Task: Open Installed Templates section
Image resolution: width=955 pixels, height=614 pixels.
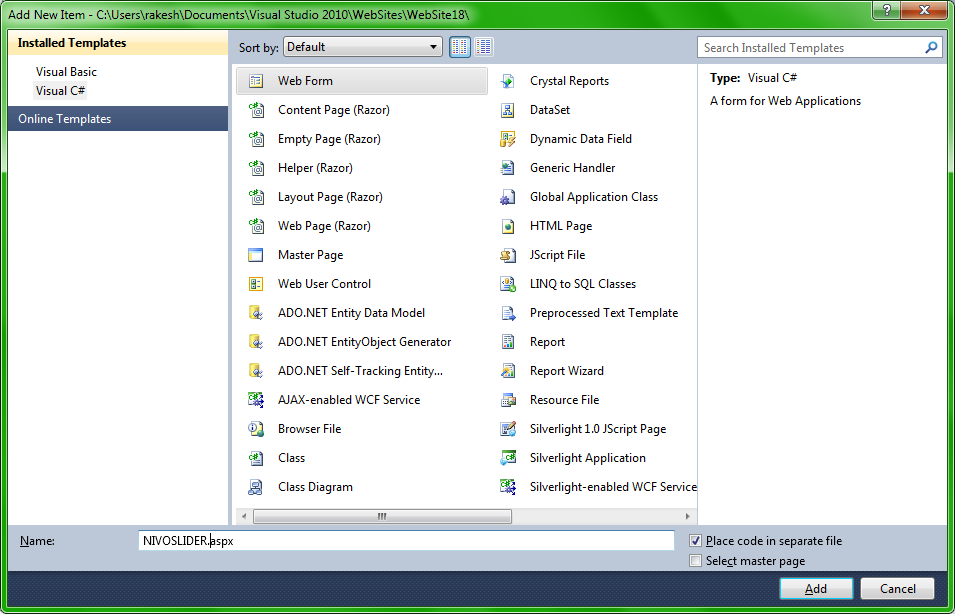Action: tap(118, 43)
